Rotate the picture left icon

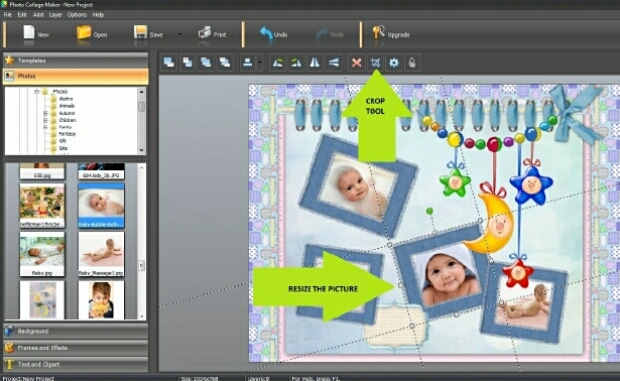coord(278,62)
